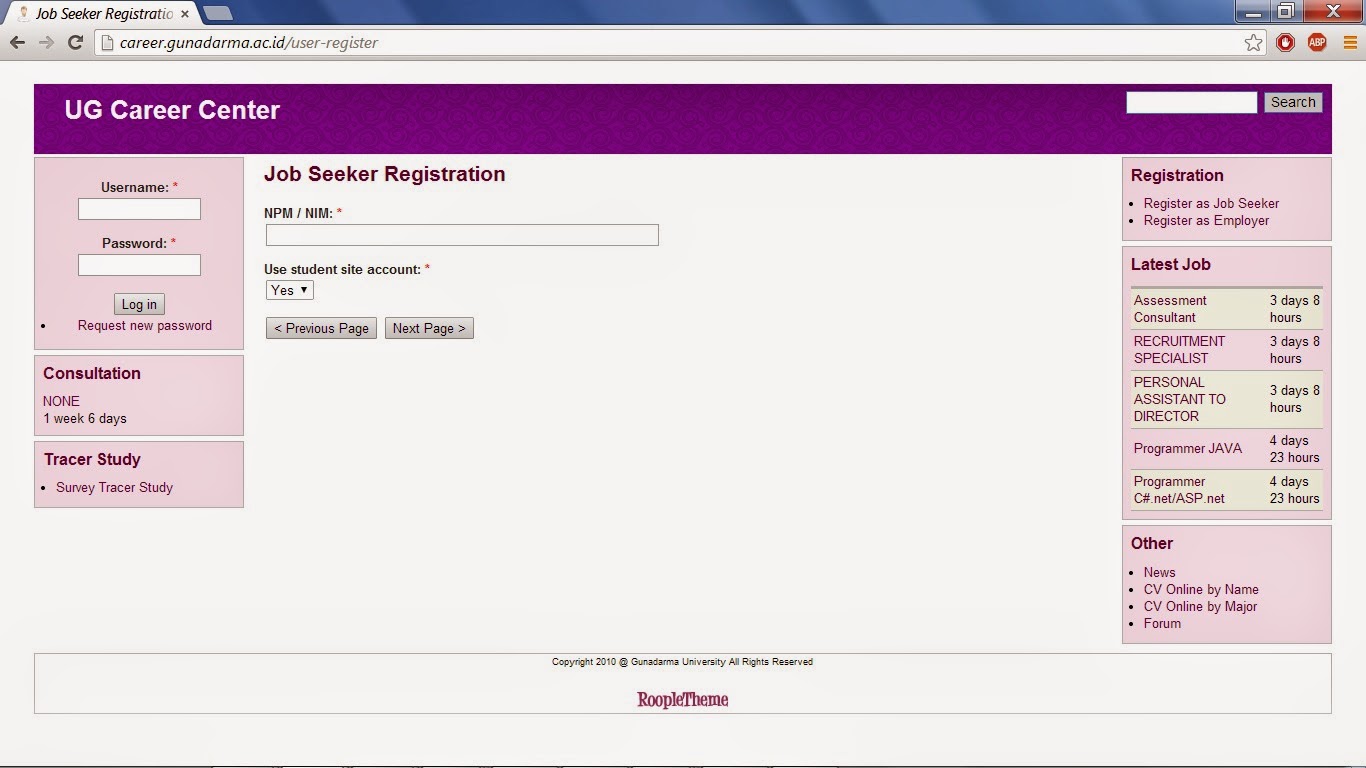This screenshot has height=768, width=1366.
Task: Open Survey Tracer Study link
Action: pos(114,487)
